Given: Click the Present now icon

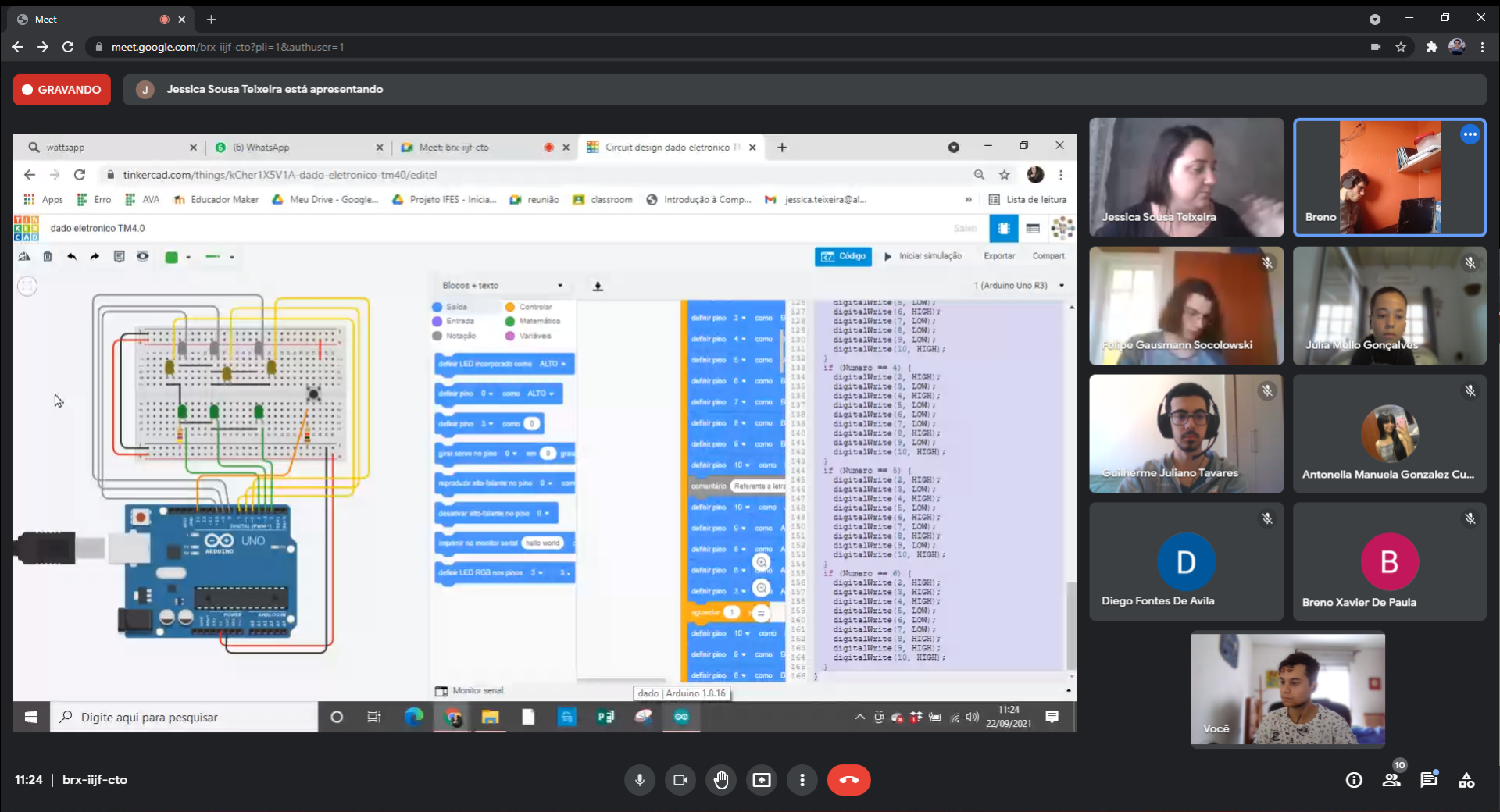Looking at the screenshot, I should pos(761,780).
